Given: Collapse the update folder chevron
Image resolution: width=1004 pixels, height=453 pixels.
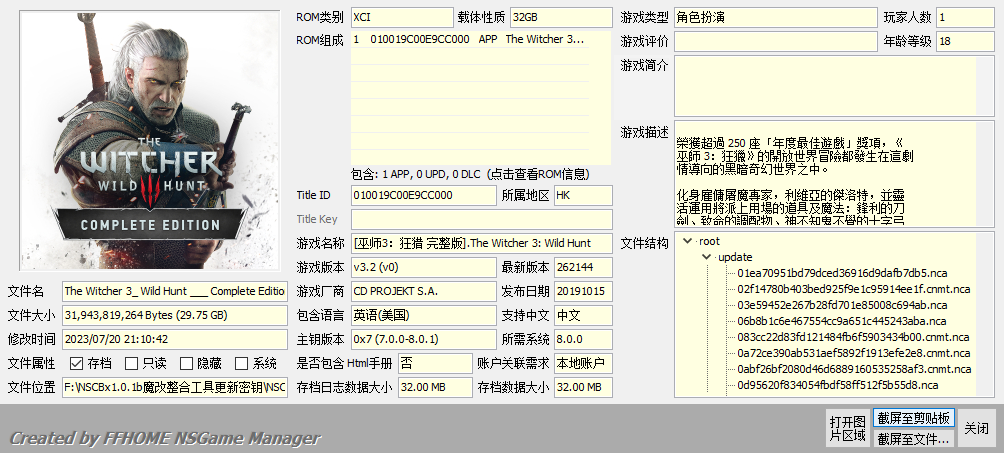Looking at the screenshot, I should click(706, 257).
